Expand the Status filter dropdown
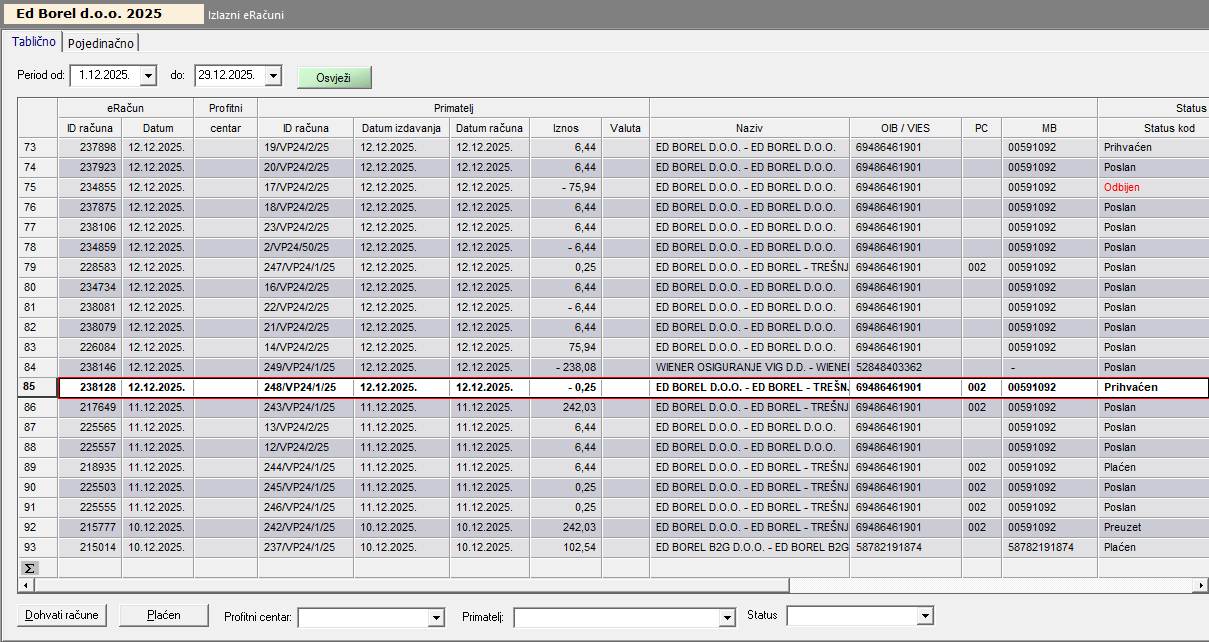This screenshot has height=642, width=1209. 925,616
